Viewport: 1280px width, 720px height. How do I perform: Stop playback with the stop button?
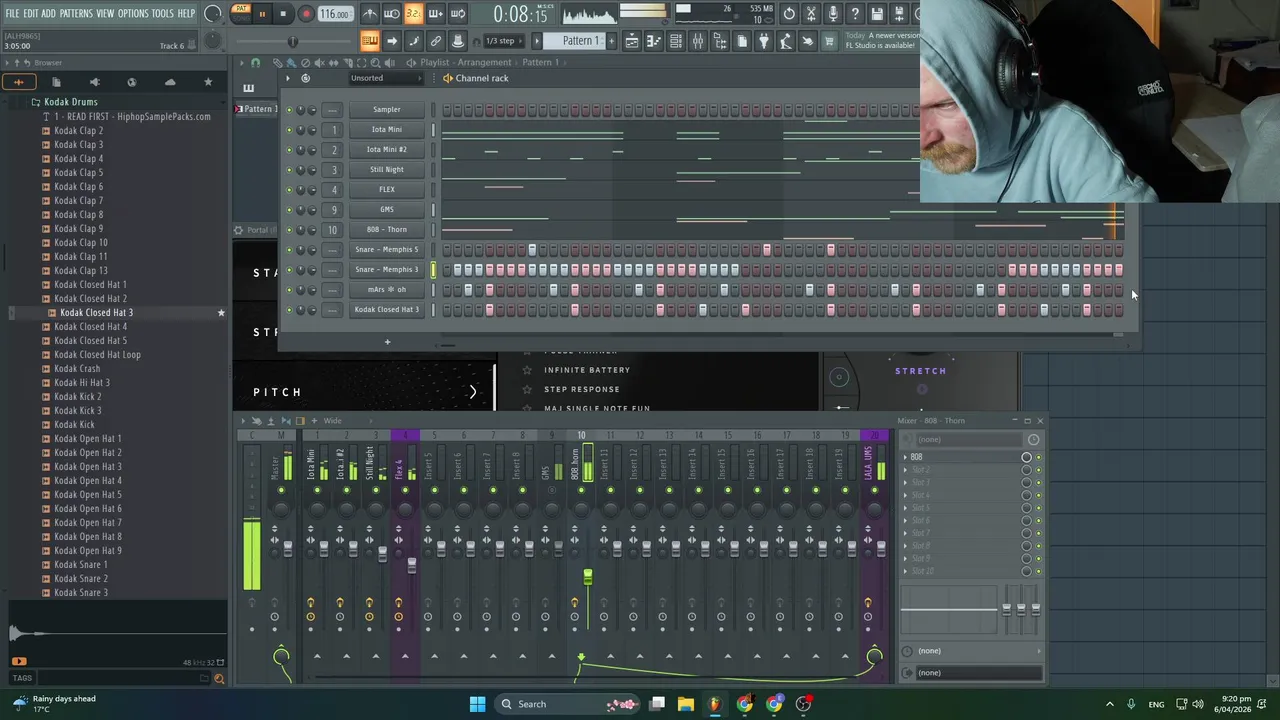pyautogui.click(x=283, y=14)
